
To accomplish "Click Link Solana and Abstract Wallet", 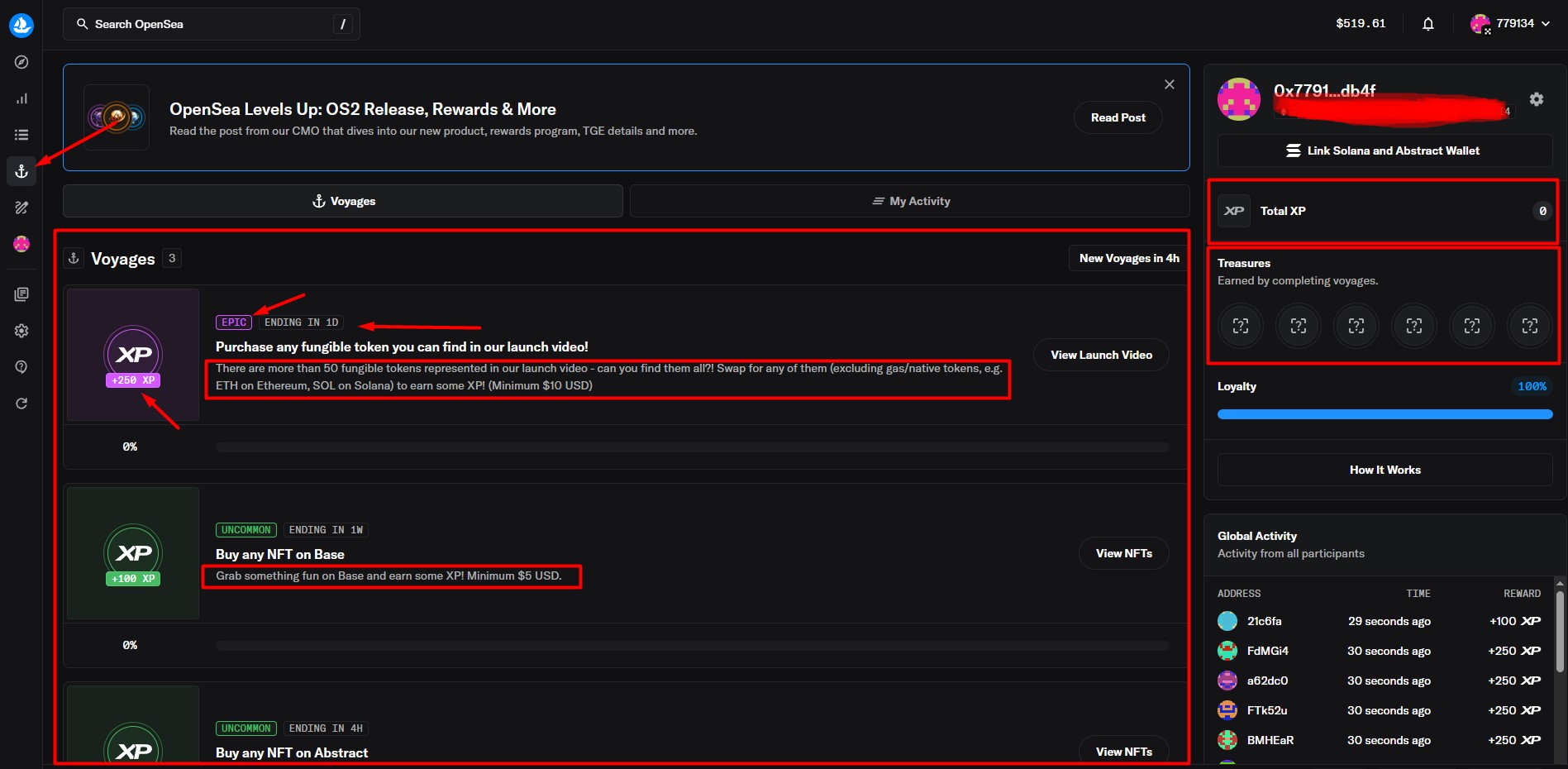I will pos(1385,150).
